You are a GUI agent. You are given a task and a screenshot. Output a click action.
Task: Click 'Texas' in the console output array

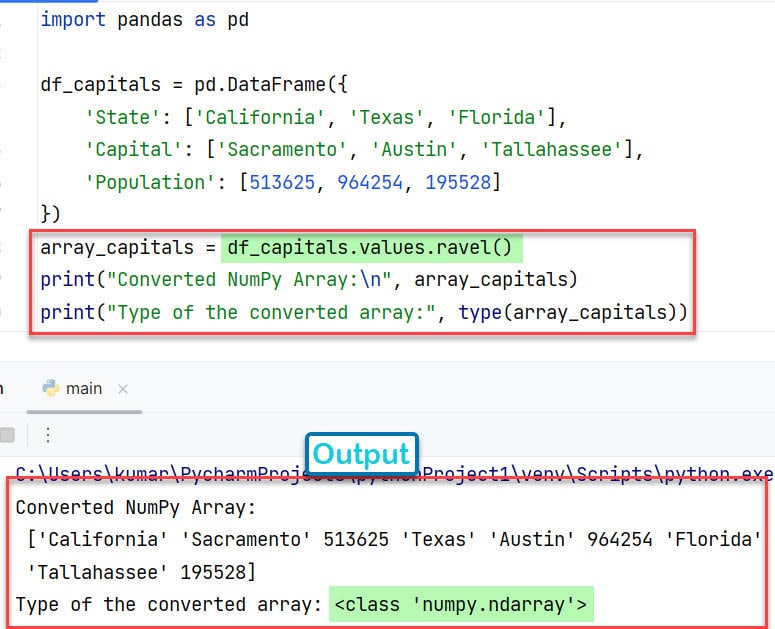[x=438, y=540]
